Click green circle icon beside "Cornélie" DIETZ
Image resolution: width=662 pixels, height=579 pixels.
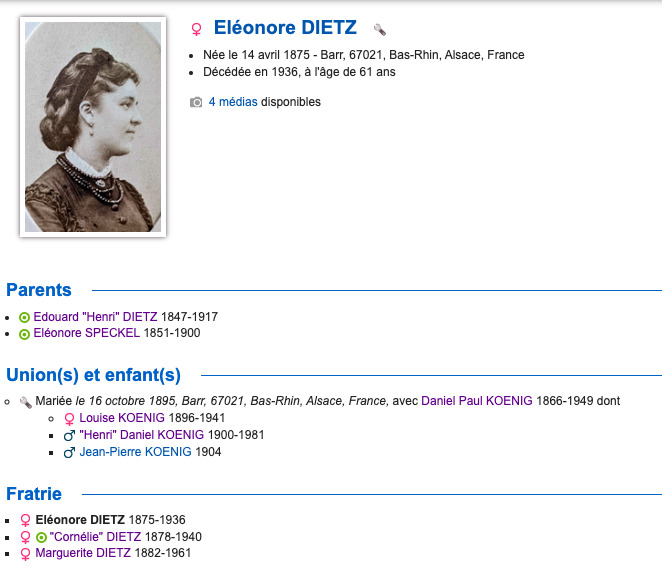click(41, 537)
